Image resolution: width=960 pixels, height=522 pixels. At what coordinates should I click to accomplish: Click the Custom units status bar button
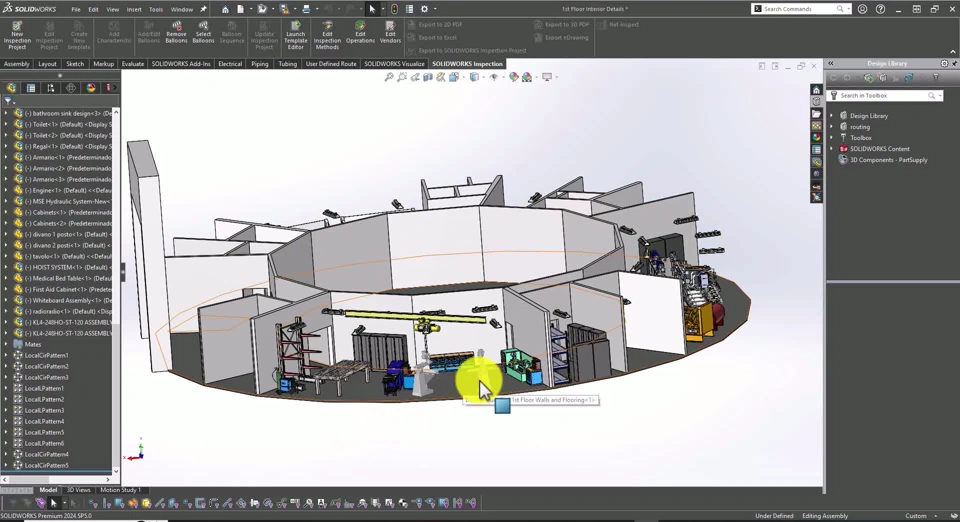[x=916, y=516]
